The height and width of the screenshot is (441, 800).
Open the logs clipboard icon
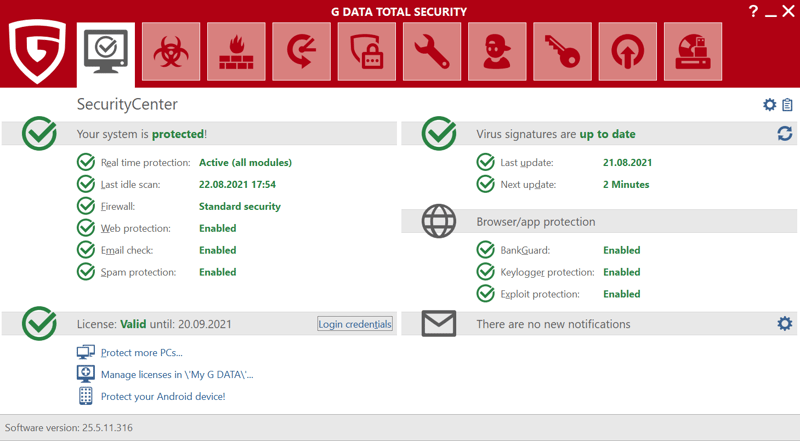pyautogui.click(x=787, y=105)
